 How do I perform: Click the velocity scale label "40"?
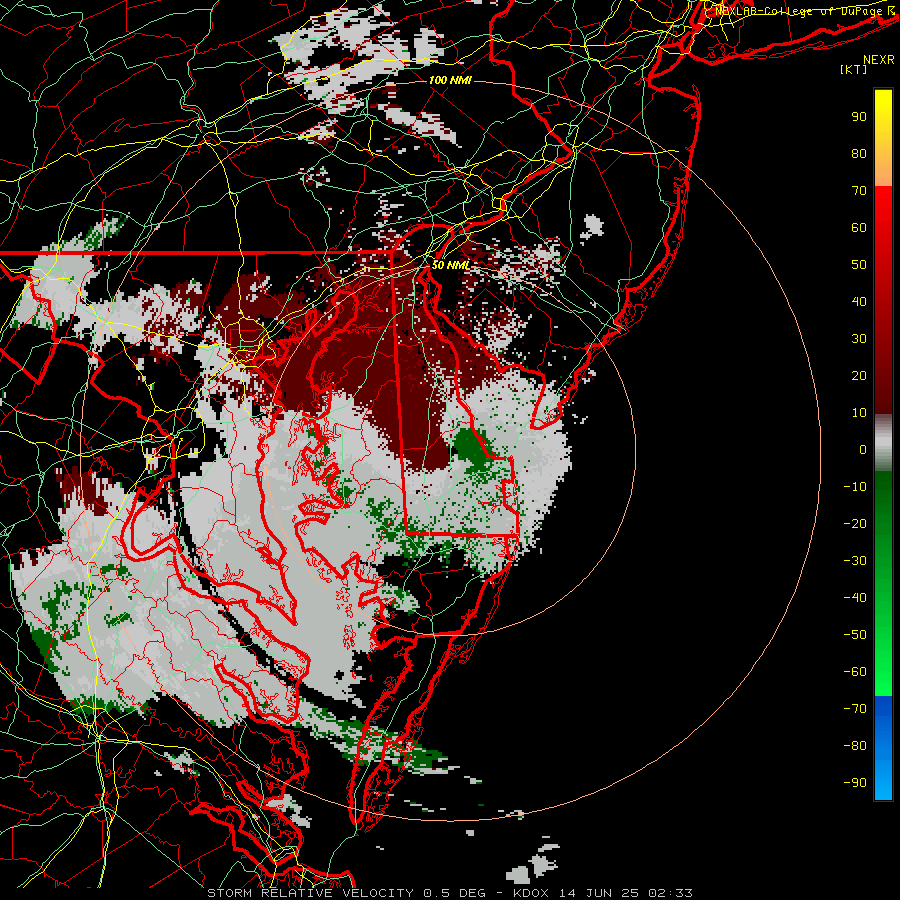[859, 302]
